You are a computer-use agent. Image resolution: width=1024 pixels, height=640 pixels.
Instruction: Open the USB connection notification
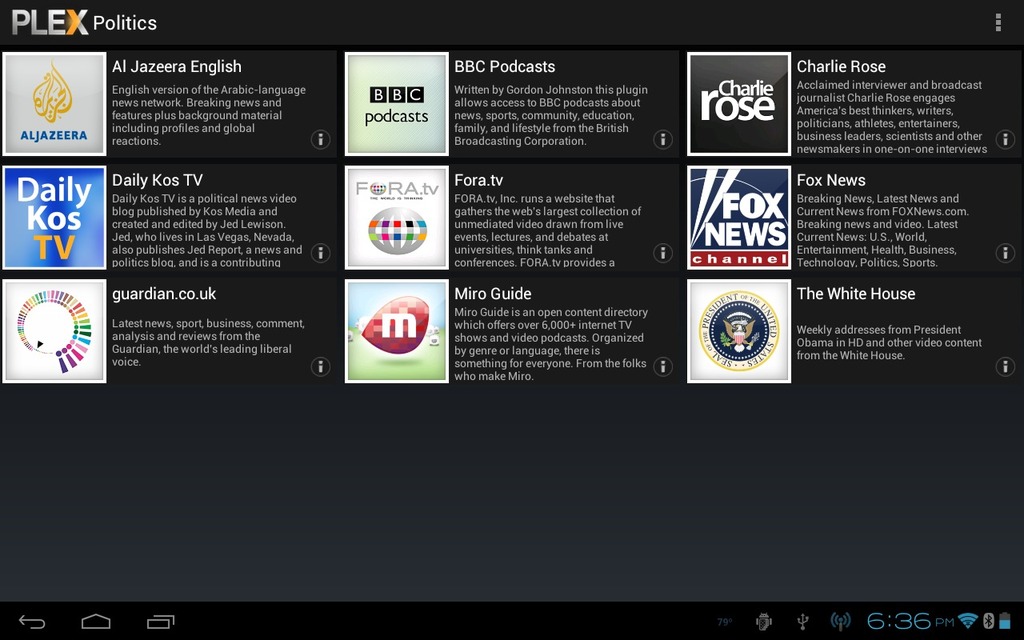click(x=803, y=622)
